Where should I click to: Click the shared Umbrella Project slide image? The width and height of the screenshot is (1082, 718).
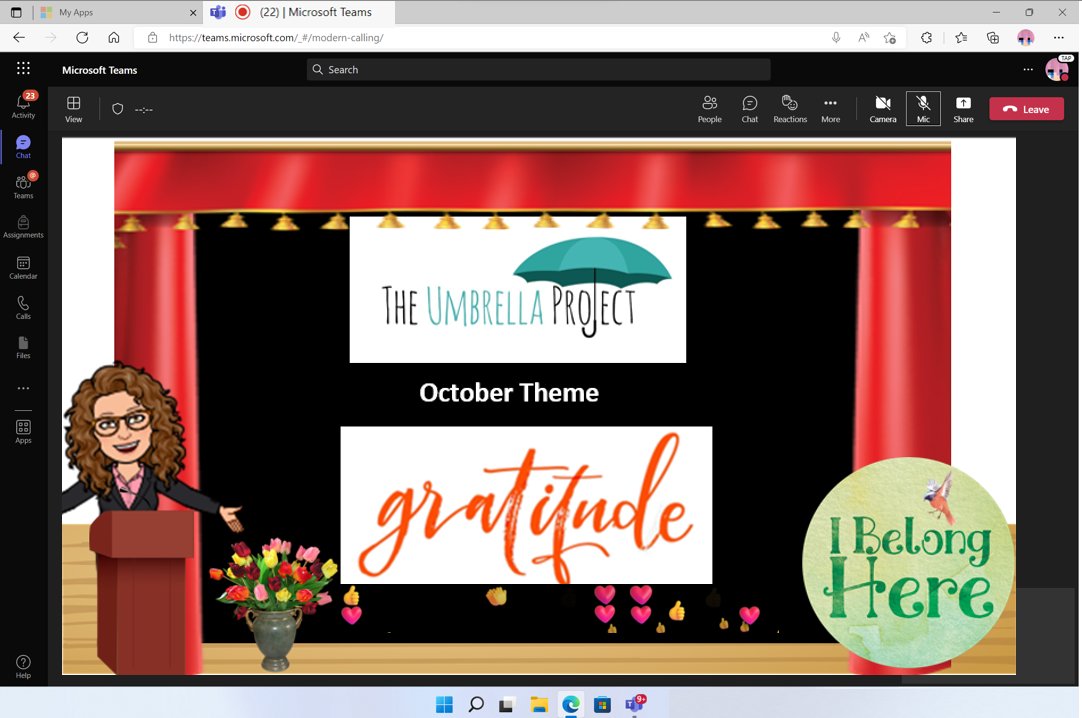[x=518, y=290]
